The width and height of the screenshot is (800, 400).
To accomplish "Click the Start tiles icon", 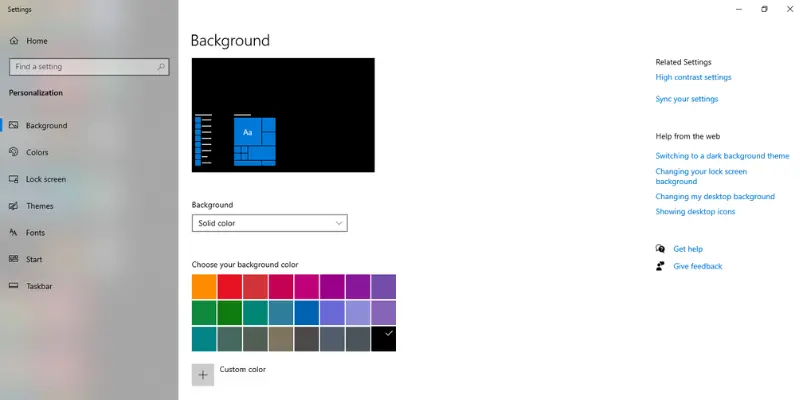I will [x=14, y=259].
